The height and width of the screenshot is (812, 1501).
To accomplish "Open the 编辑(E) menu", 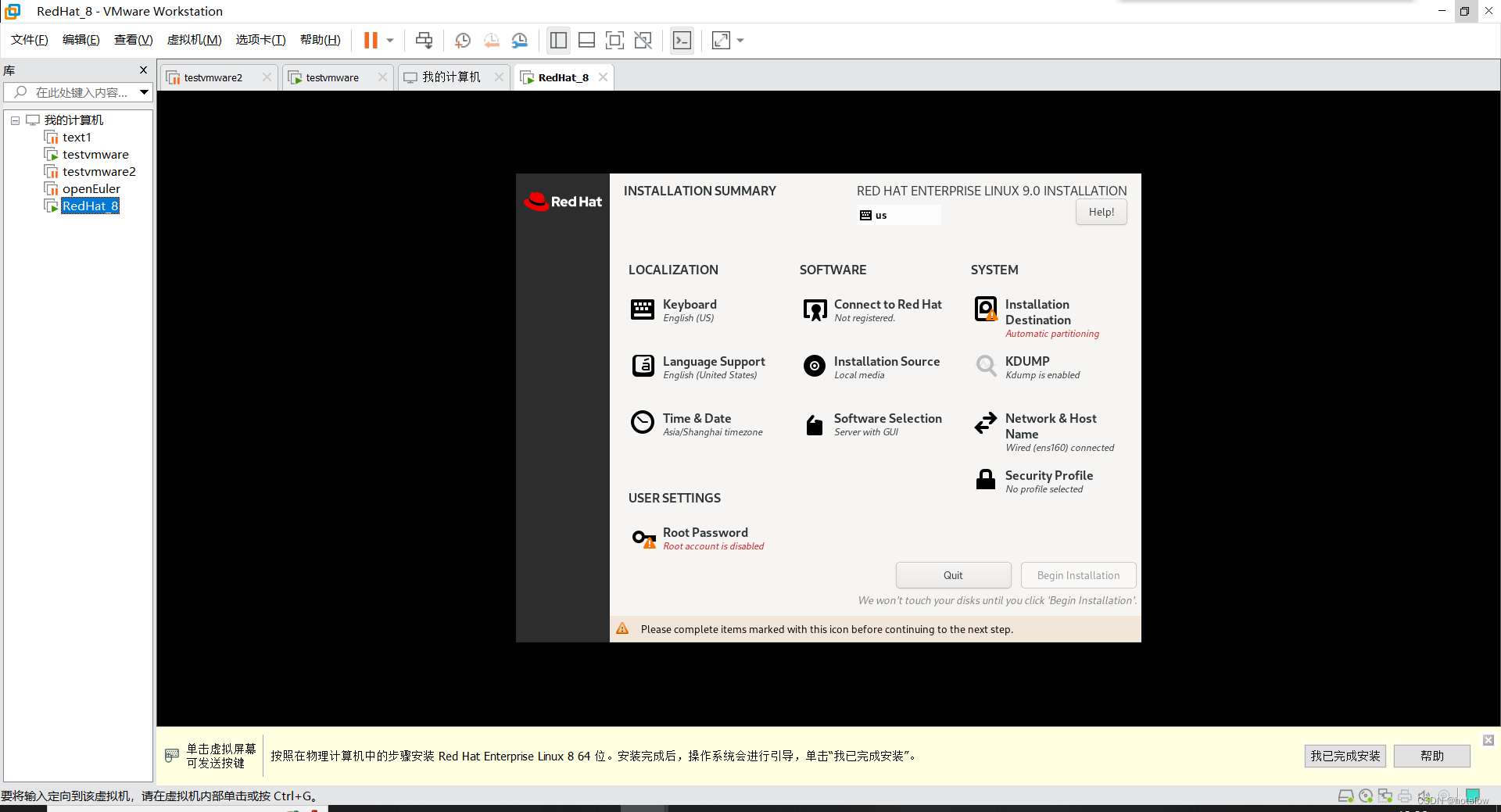I will point(81,40).
